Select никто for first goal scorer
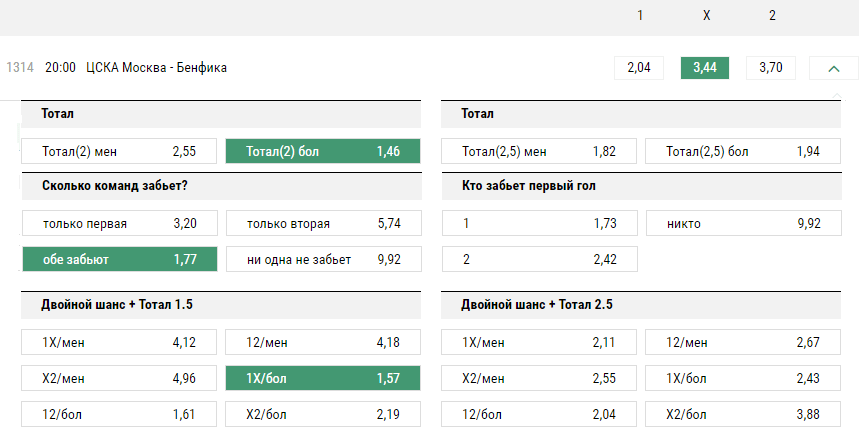Viewport: 863px width, 441px height. pos(744,223)
